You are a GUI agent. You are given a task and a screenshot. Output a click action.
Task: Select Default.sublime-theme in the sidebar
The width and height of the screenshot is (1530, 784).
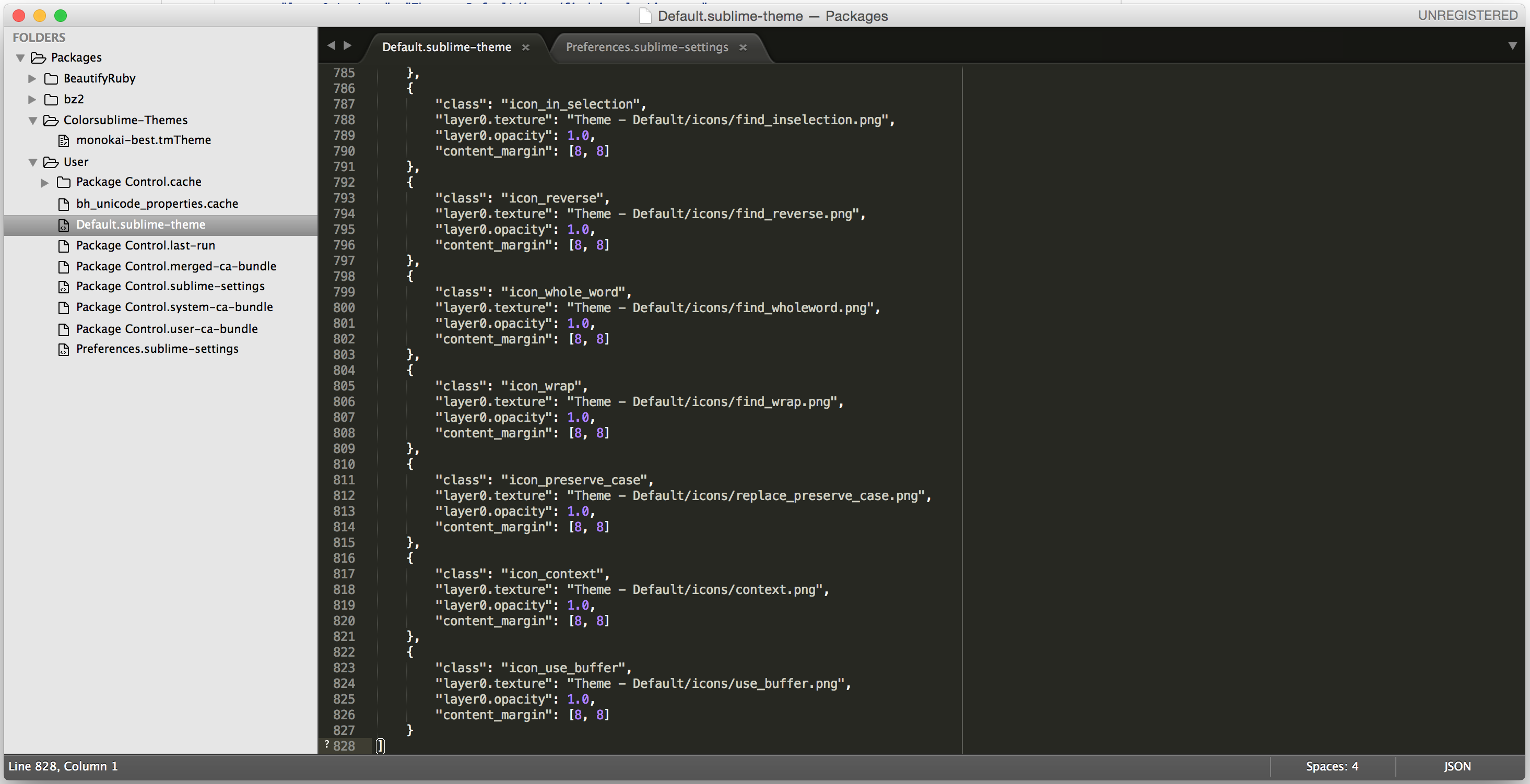pyautogui.click(x=160, y=225)
